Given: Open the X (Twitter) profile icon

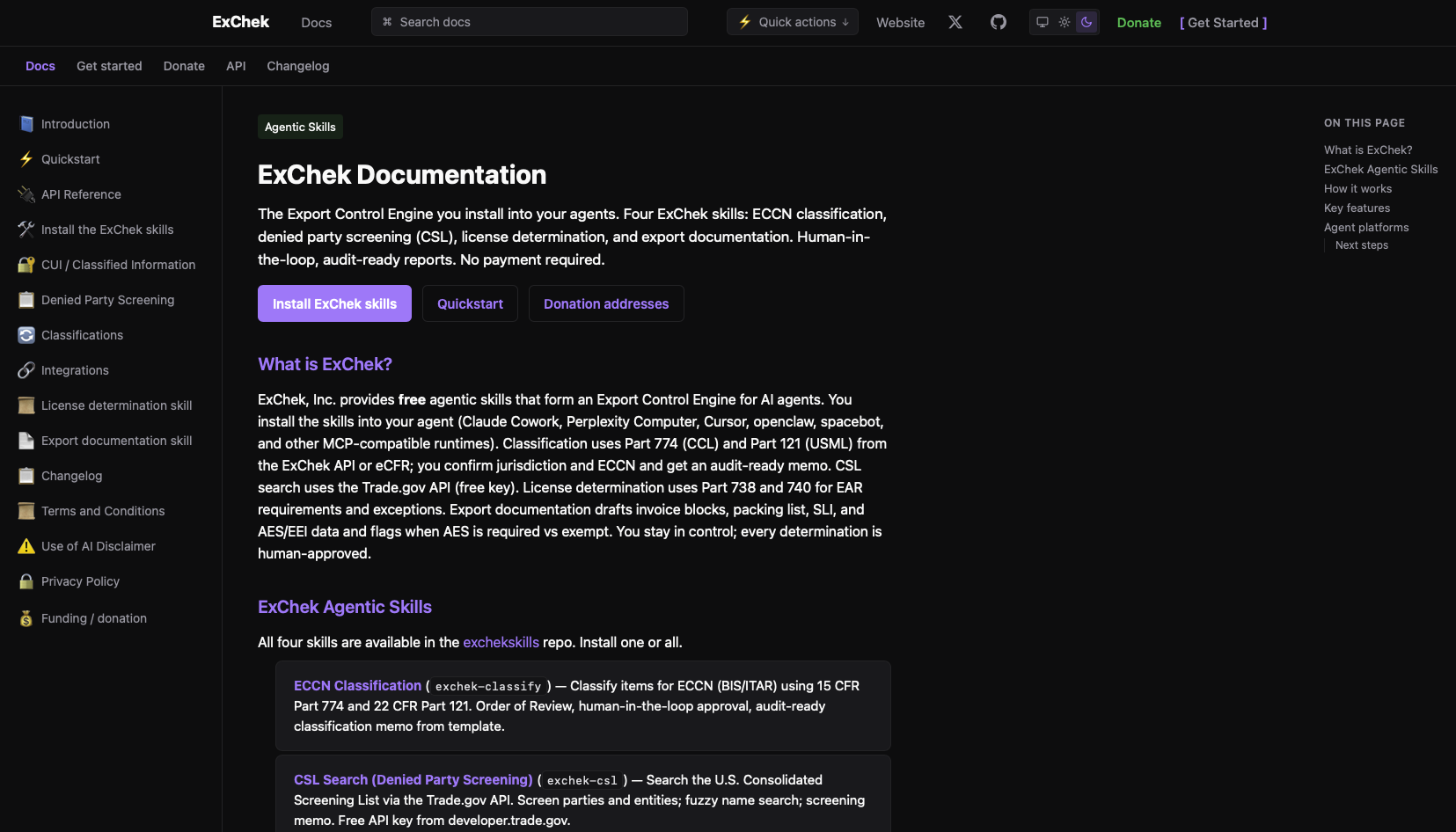Looking at the screenshot, I should pyautogui.click(x=955, y=22).
